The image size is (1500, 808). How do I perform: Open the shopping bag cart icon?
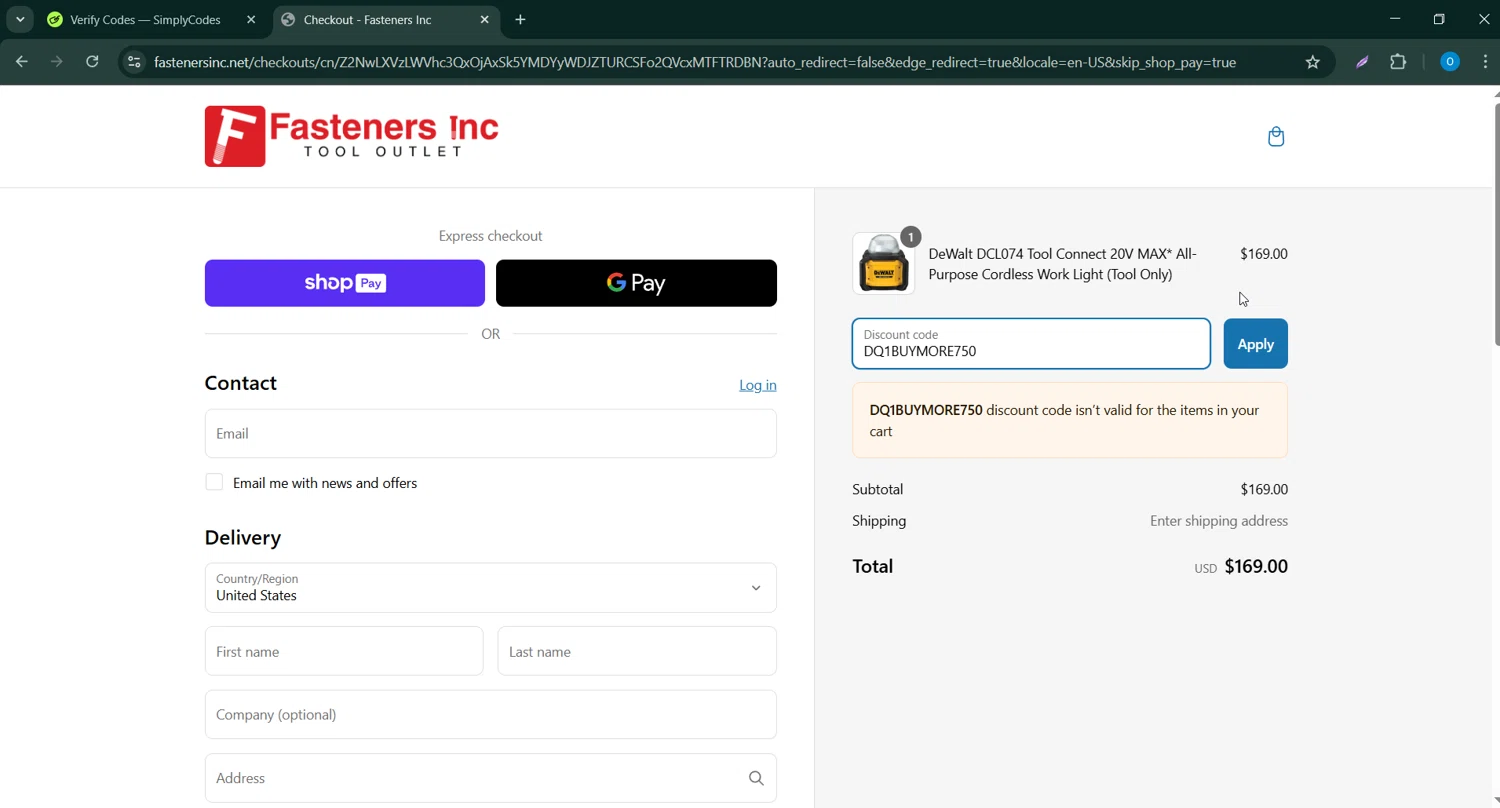(1276, 136)
